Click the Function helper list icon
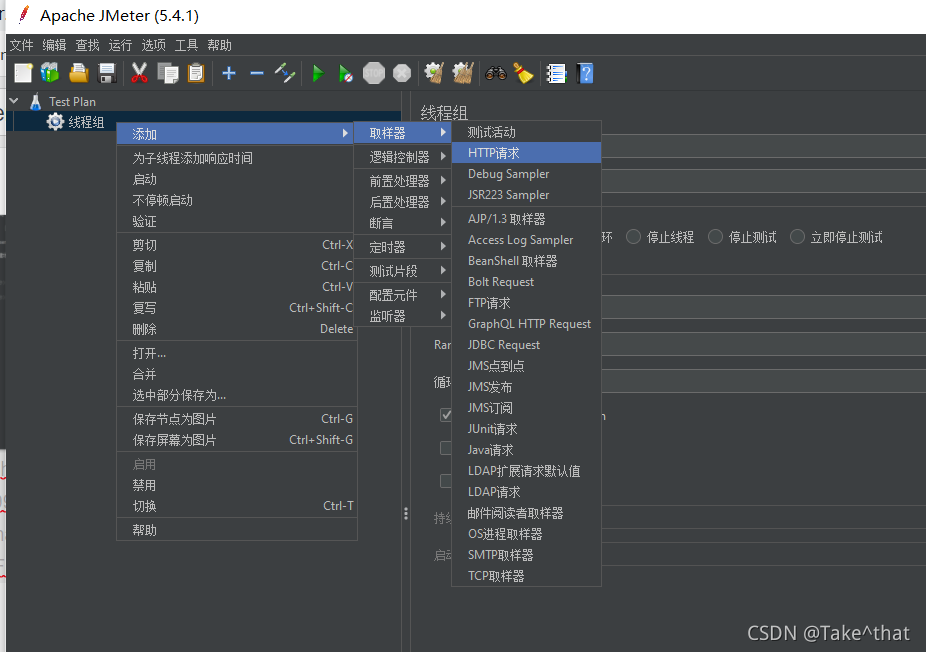Screen dimensions: 926x652 (556, 73)
